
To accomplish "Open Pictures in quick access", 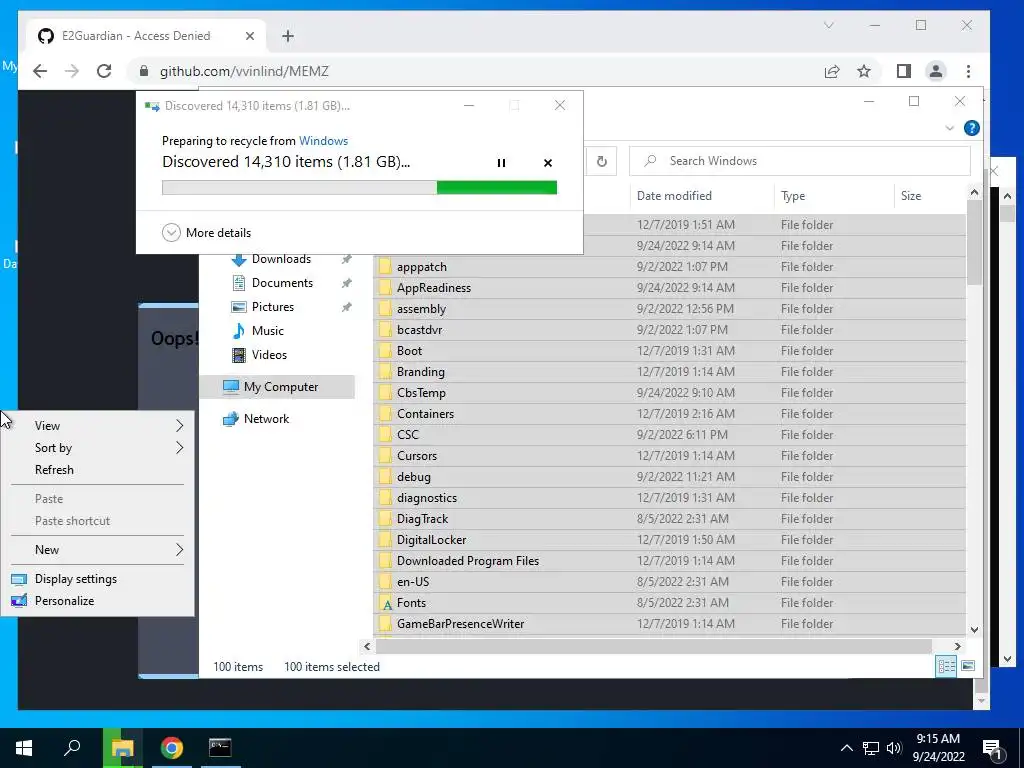I will point(272,307).
